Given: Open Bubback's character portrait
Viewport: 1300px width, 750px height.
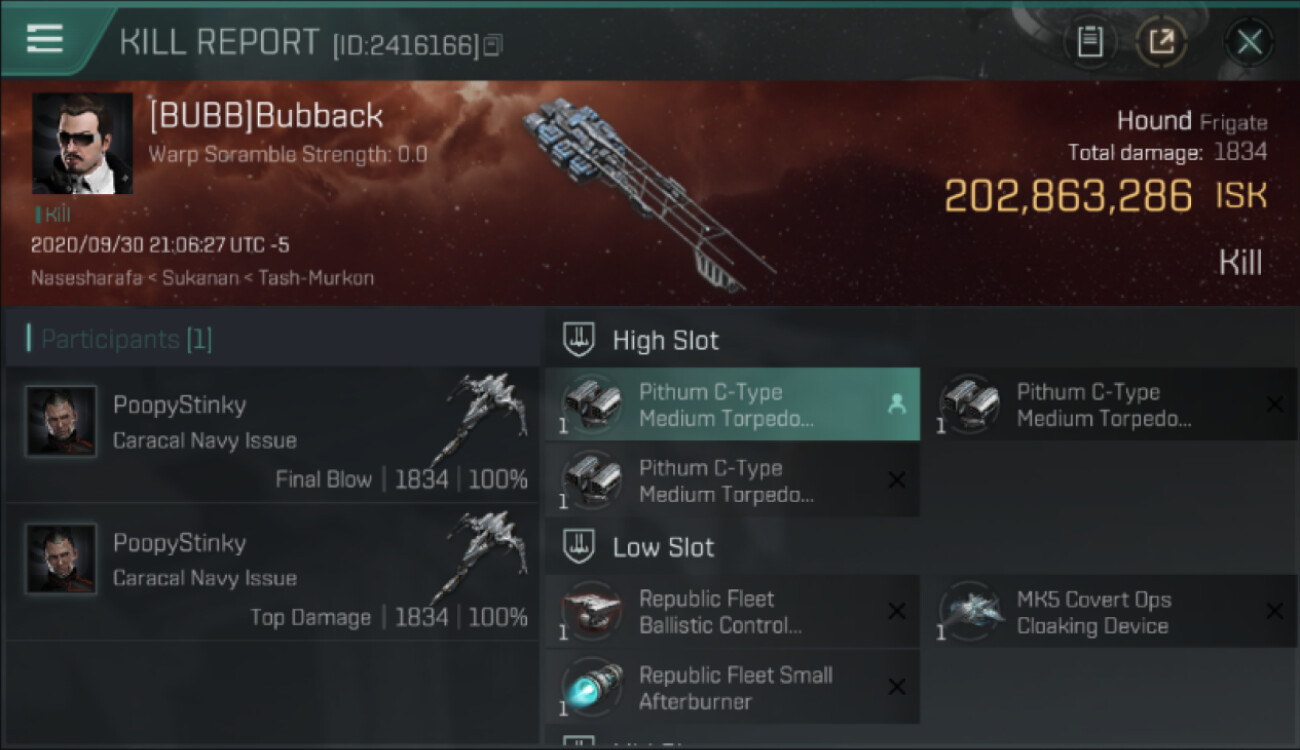Looking at the screenshot, I should pyautogui.click(x=82, y=143).
